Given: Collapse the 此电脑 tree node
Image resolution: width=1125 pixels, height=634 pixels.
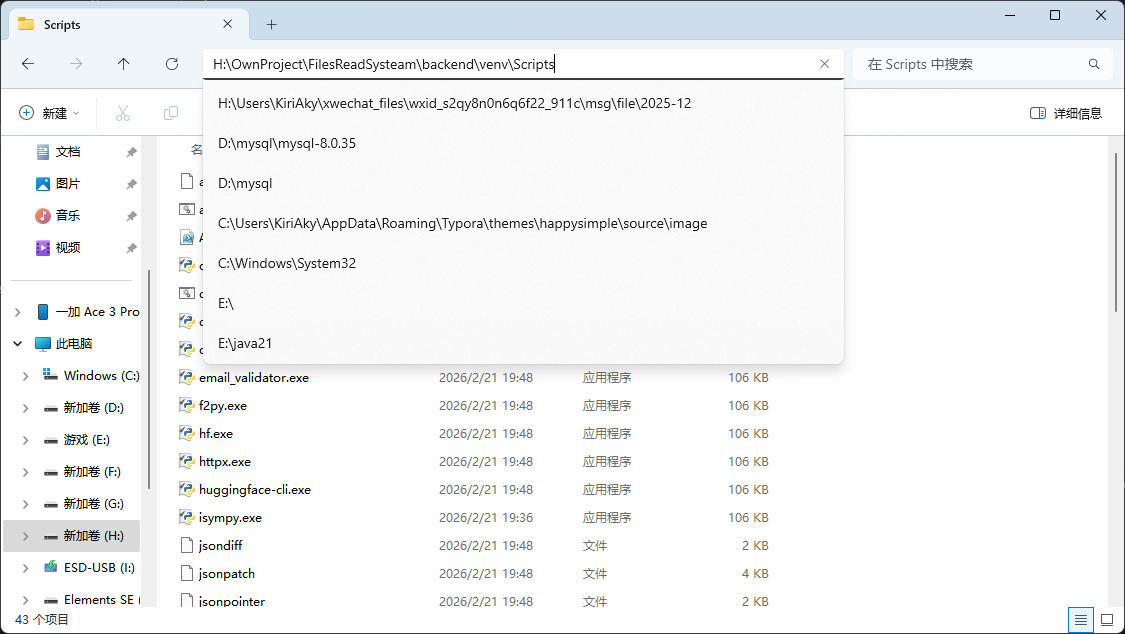Looking at the screenshot, I should point(18,344).
